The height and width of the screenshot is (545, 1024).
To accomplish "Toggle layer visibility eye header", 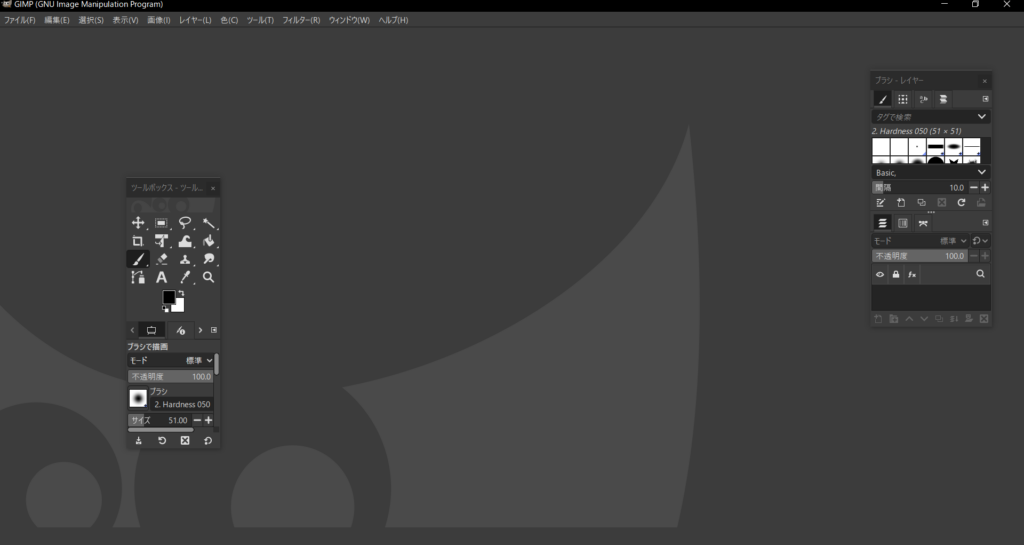I will [x=880, y=274].
